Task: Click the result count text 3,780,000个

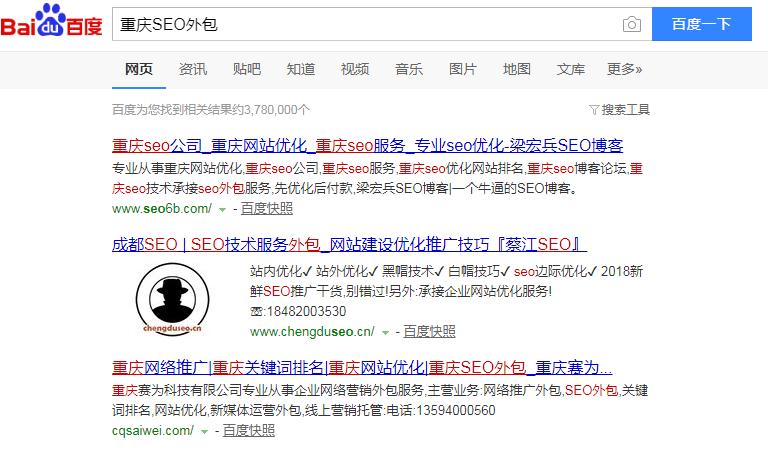Action: pyautogui.click(x=277, y=109)
